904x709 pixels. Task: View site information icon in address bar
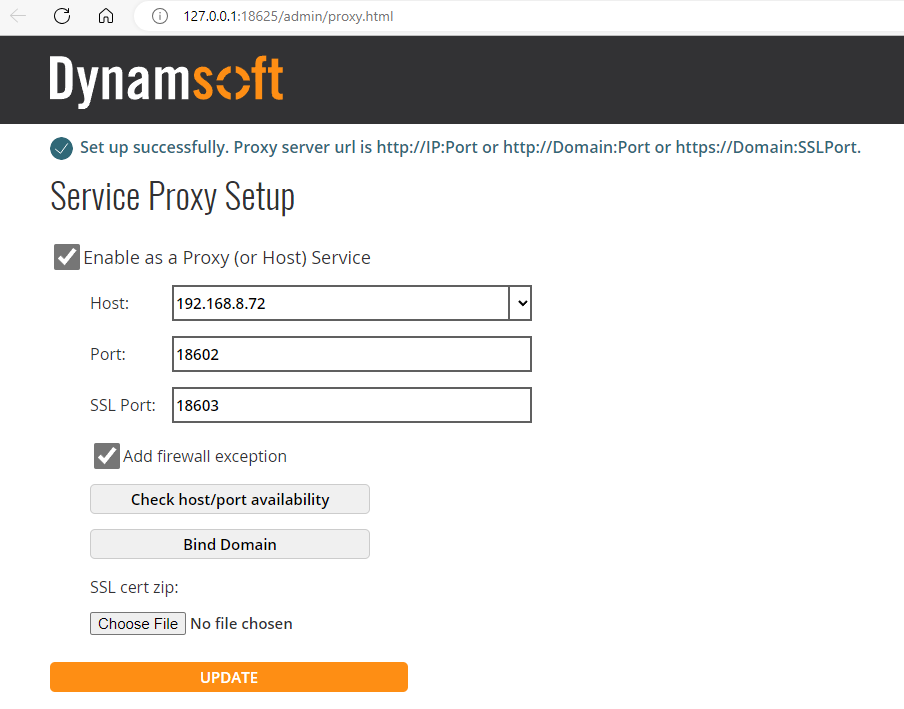158,16
